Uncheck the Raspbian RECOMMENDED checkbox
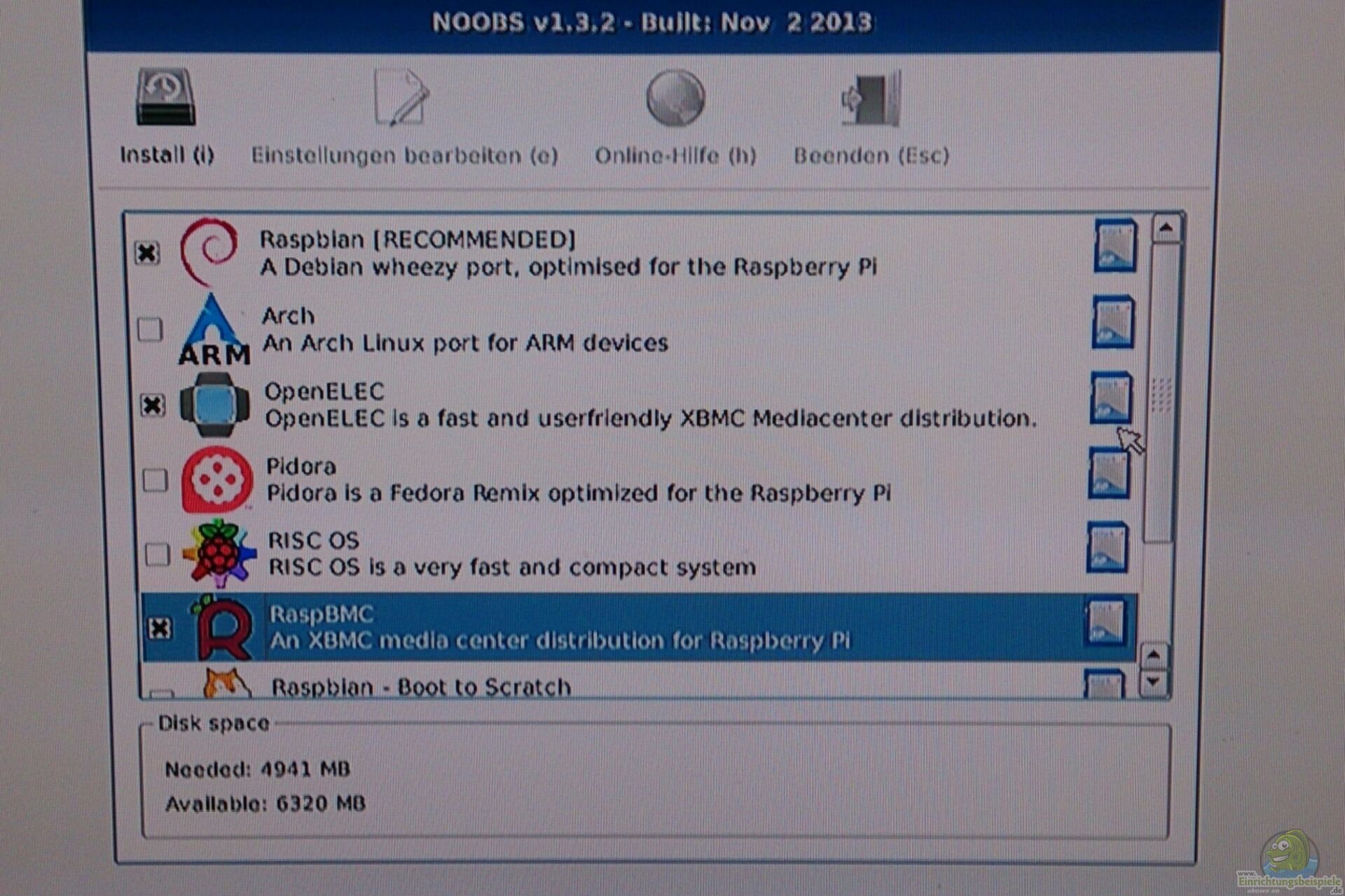This screenshot has width=1345, height=896. coord(147,252)
